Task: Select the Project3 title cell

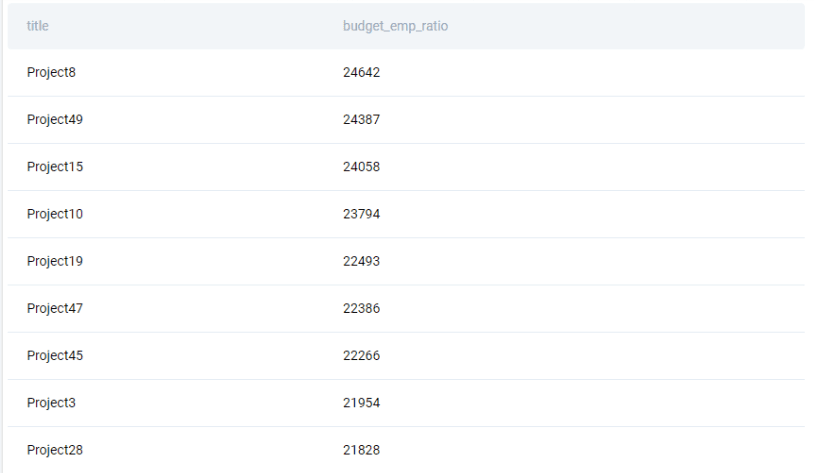Action: coord(51,402)
